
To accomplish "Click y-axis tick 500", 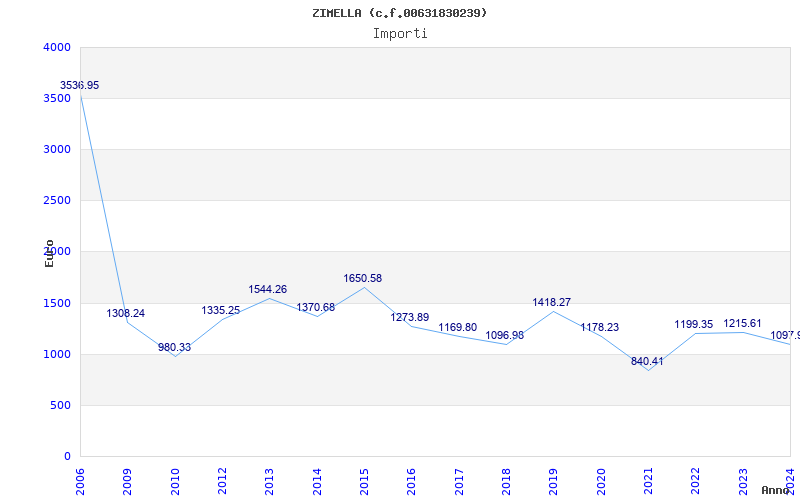I will point(60,405).
